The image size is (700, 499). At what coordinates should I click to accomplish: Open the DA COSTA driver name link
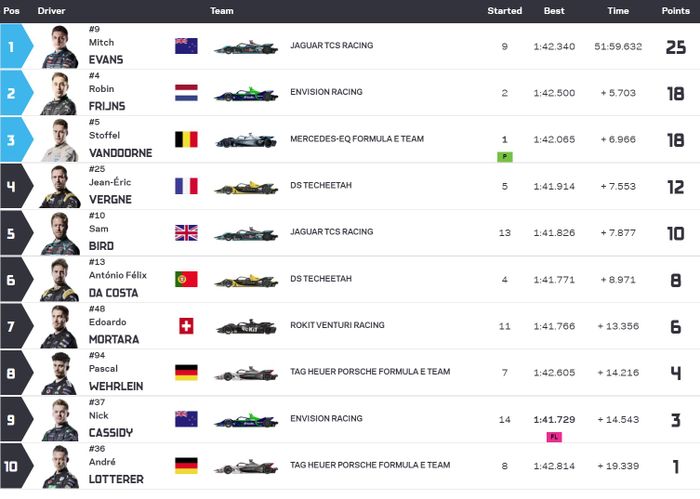[113, 293]
